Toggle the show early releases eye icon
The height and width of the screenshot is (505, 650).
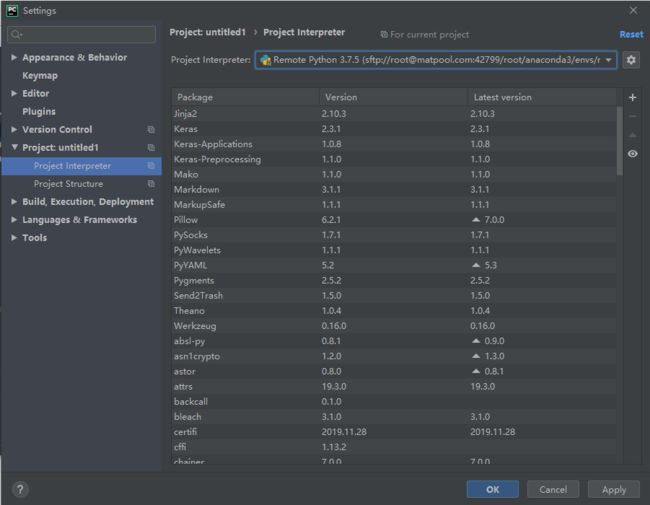tap(632, 154)
